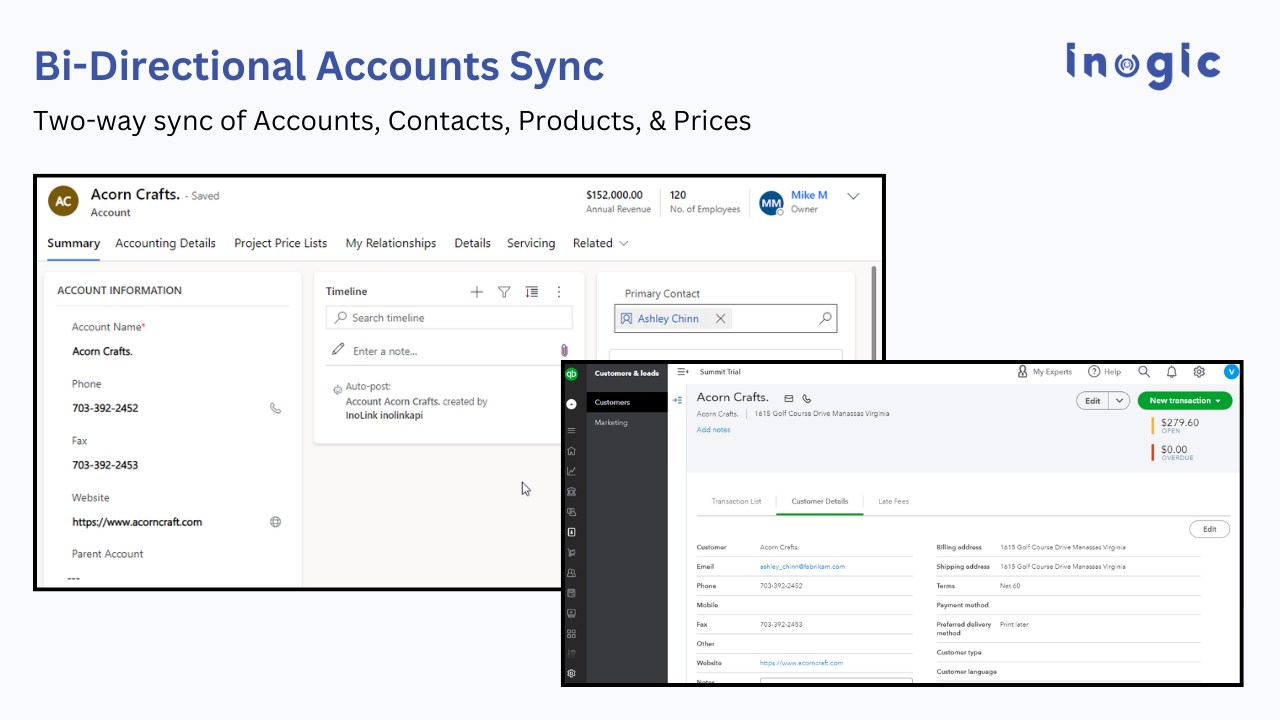Open the Late Fees tab
1280x720 pixels.
pos(893,501)
